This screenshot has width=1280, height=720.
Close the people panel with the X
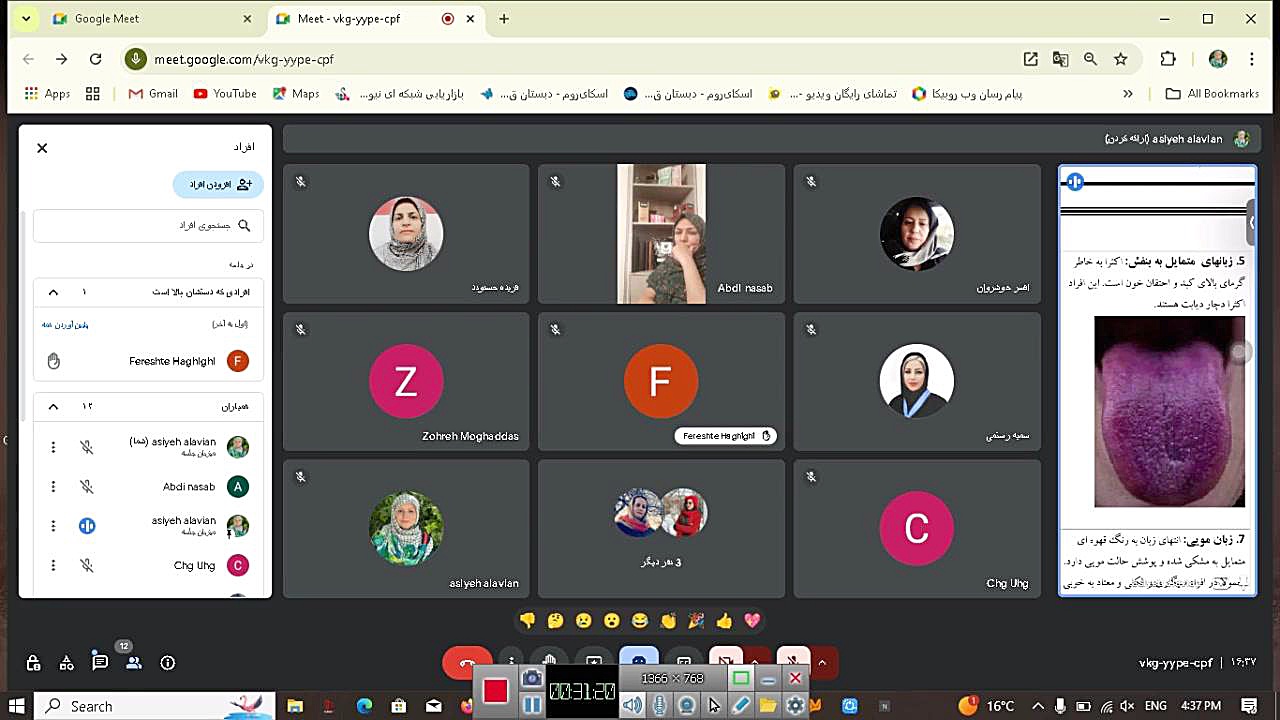pos(42,148)
